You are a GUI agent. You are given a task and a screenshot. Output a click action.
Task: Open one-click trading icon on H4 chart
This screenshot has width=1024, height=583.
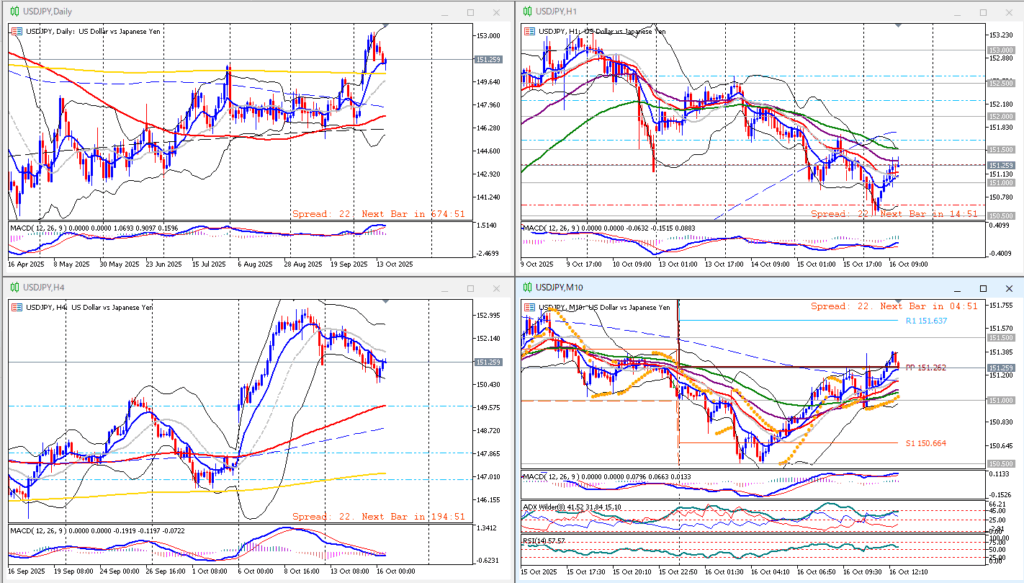tap(15, 307)
